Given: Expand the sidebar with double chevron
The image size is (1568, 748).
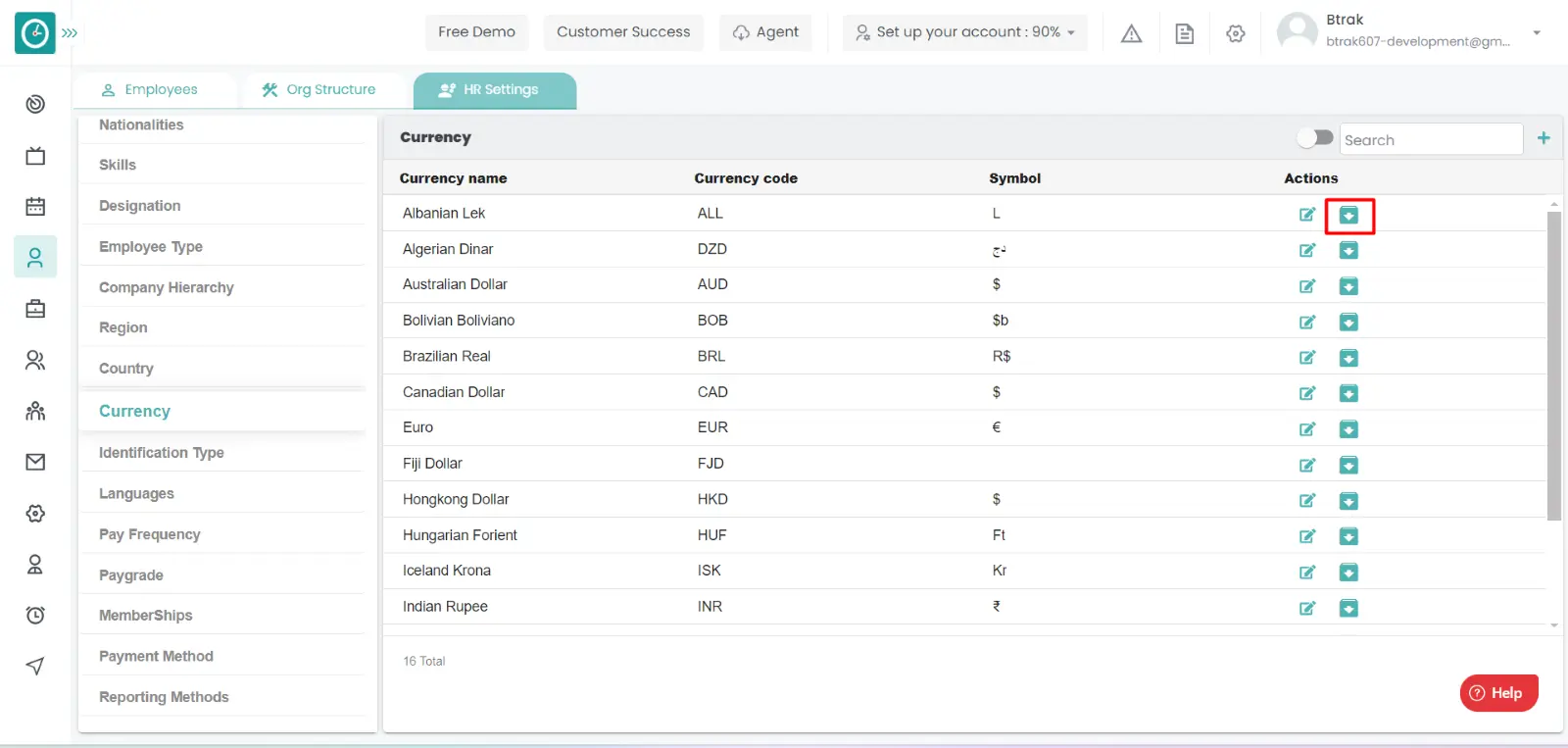Looking at the screenshot, I should pos(70,33).
